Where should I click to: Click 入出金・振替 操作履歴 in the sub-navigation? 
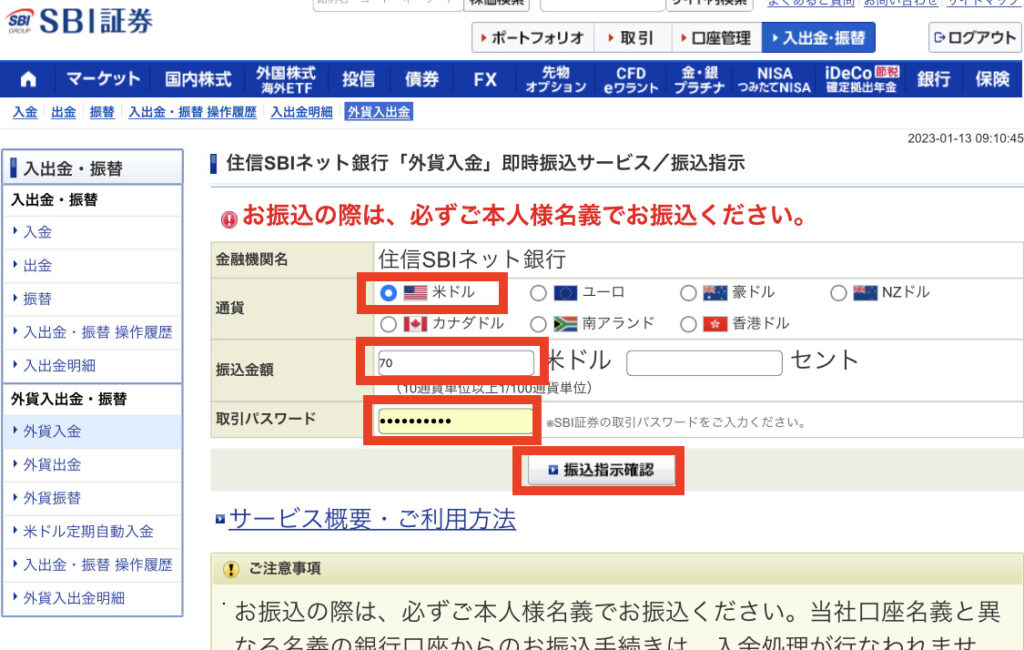[x=193, y=112]
